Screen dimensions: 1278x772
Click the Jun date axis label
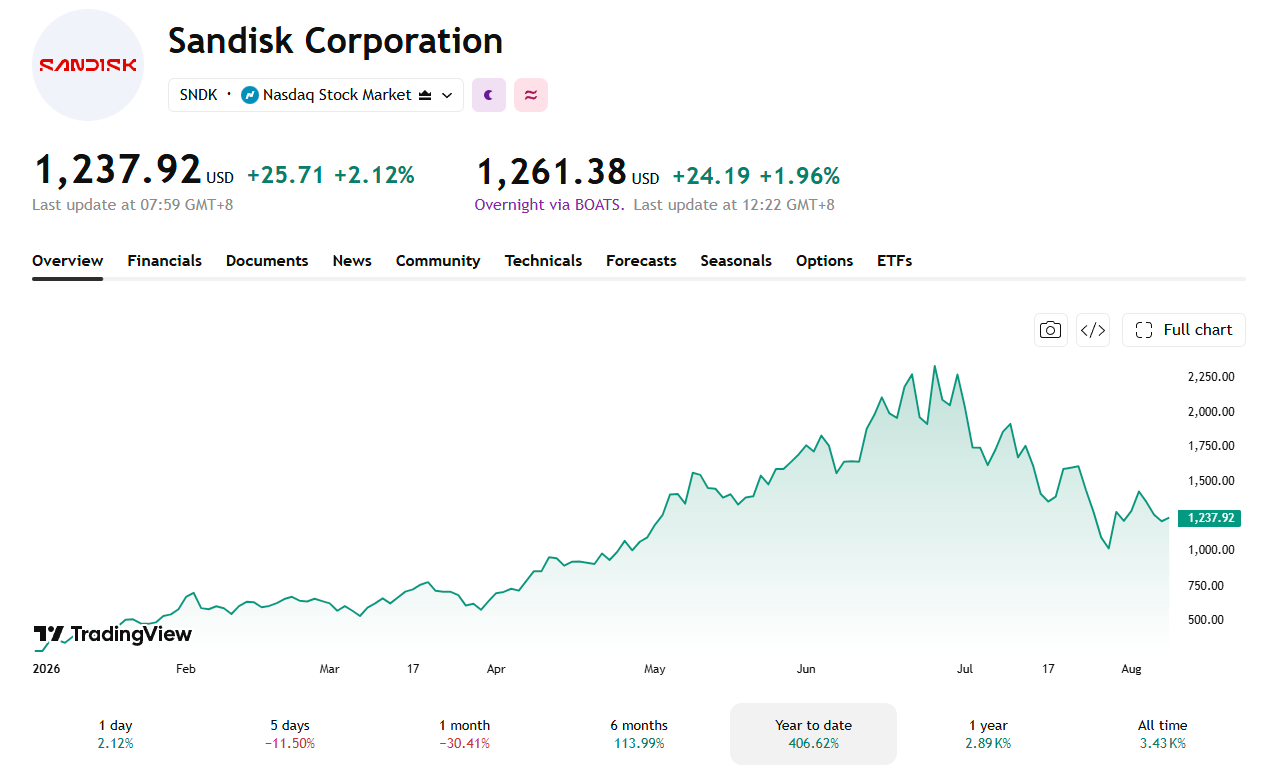point(806,669)
